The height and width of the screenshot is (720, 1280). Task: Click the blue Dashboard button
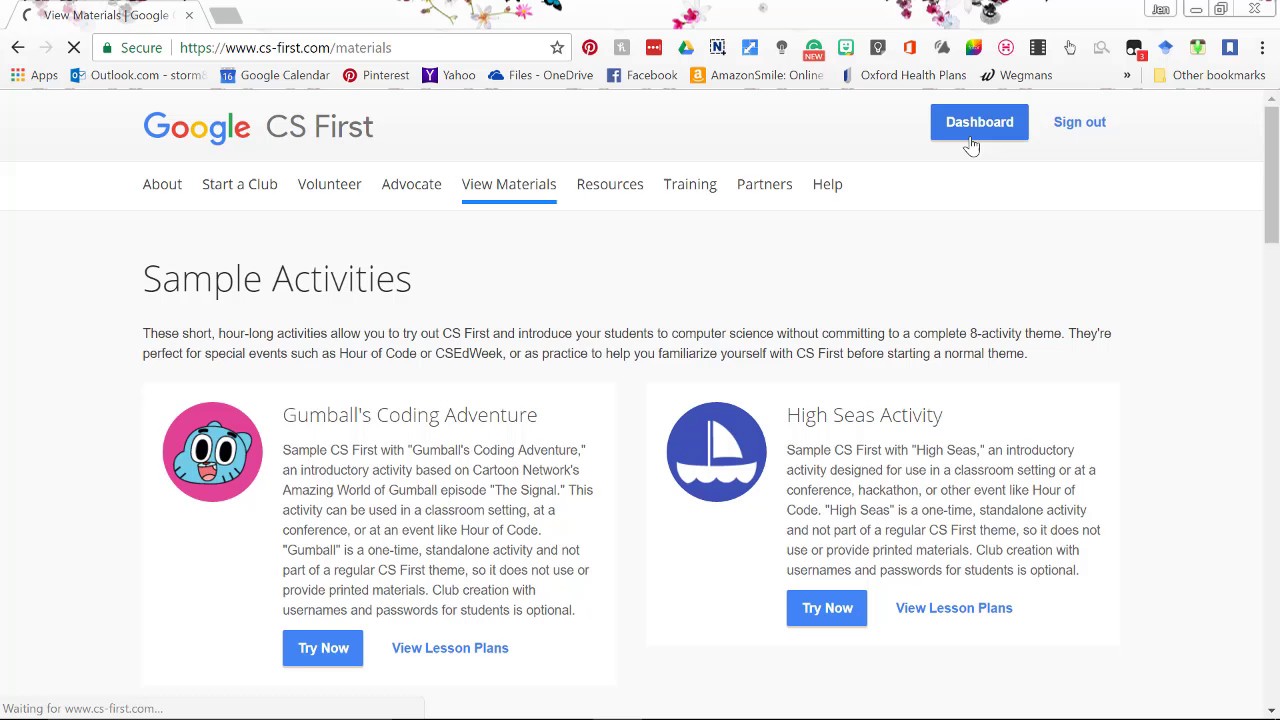[x=979, y=122]
